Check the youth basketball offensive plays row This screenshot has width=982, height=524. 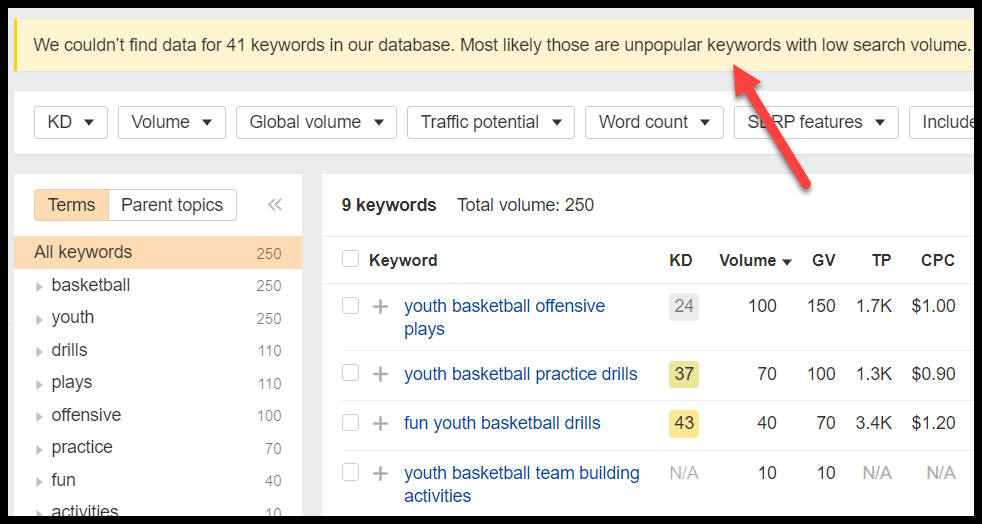(350, 305)
